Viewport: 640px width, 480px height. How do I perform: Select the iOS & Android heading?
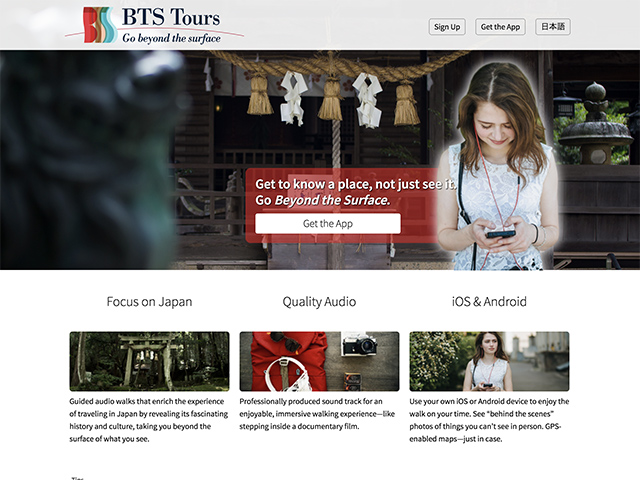[x=489, y=302]
